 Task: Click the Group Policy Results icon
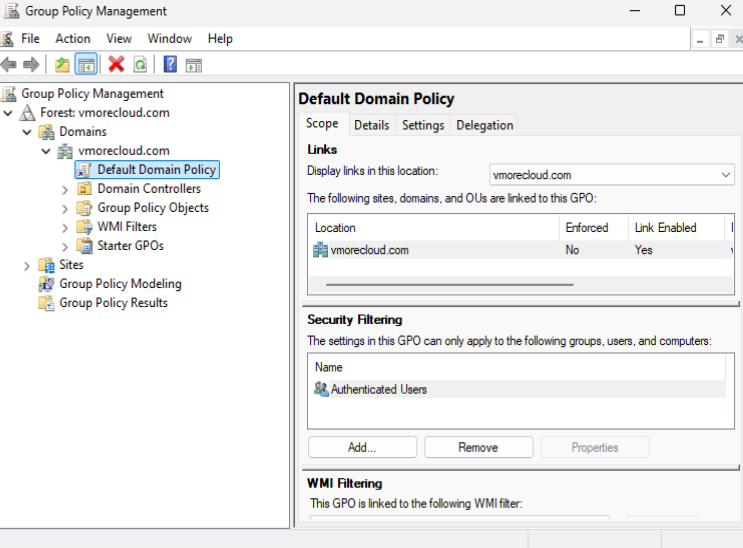(46, 303)
